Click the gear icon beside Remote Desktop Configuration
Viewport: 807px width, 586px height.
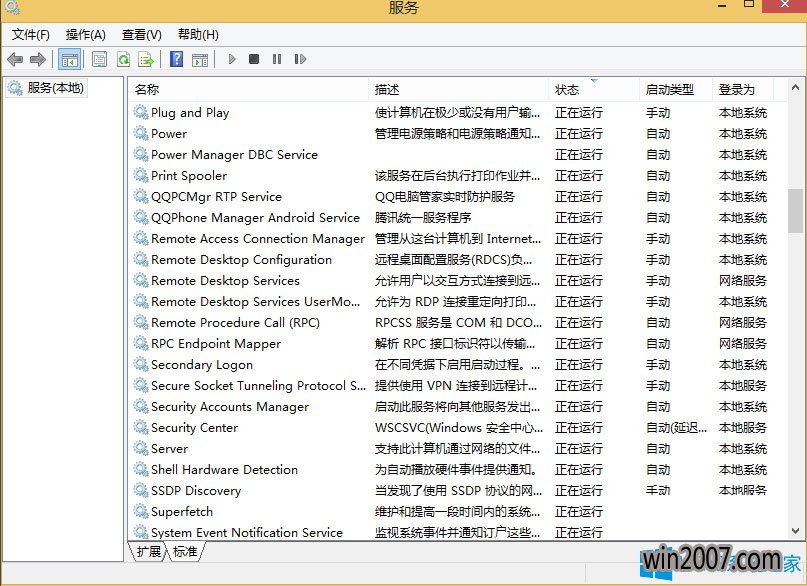click(141, 259)
